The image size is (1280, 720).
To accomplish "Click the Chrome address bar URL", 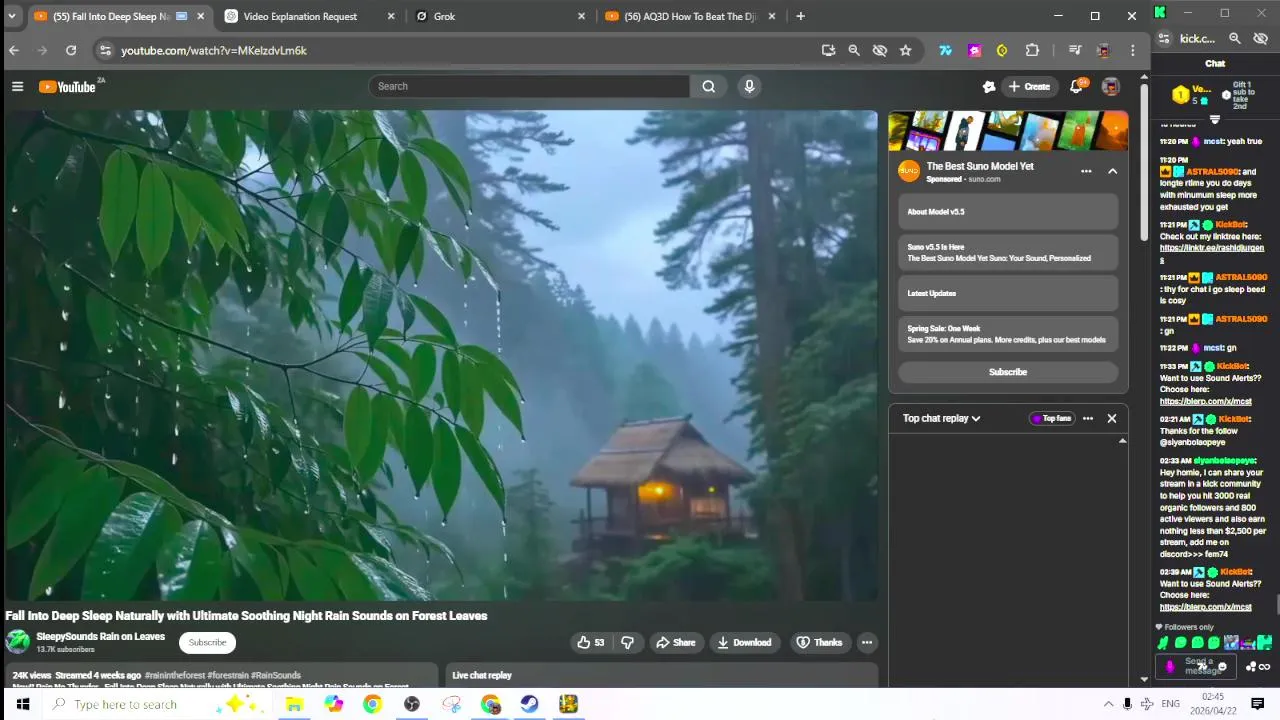I will click(214, 50).
